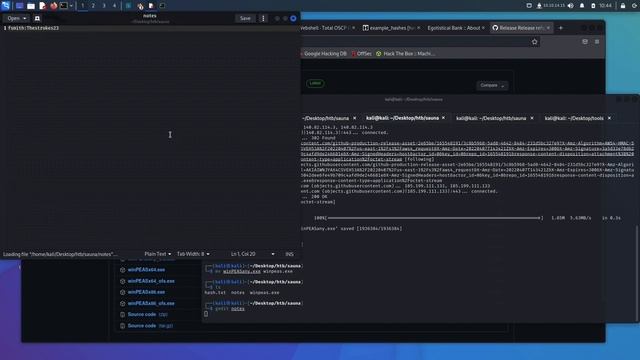Select the Firefox window in the taskbar
Image resolution: width=640 pixels, height=360 pixels.
pos(140,6)
